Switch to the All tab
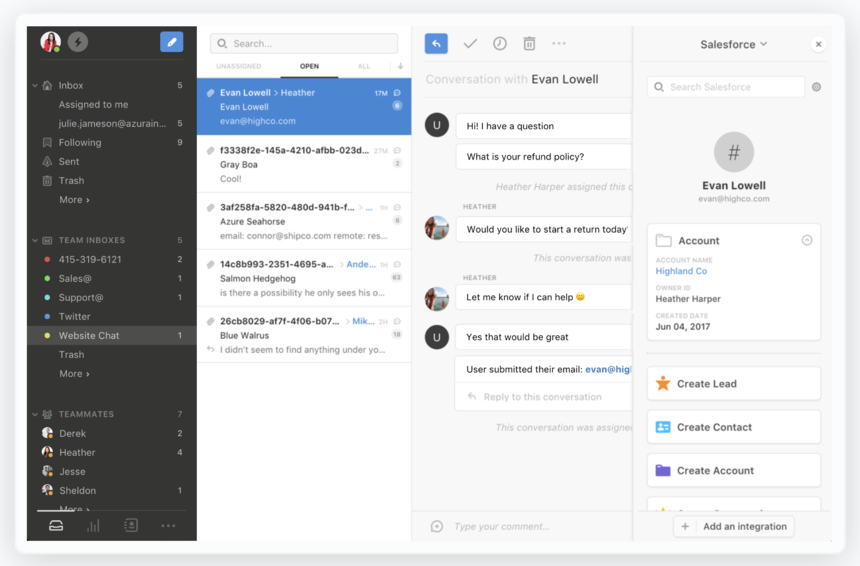Viewport: 860px width, 566px height. [x=364, y=66]
